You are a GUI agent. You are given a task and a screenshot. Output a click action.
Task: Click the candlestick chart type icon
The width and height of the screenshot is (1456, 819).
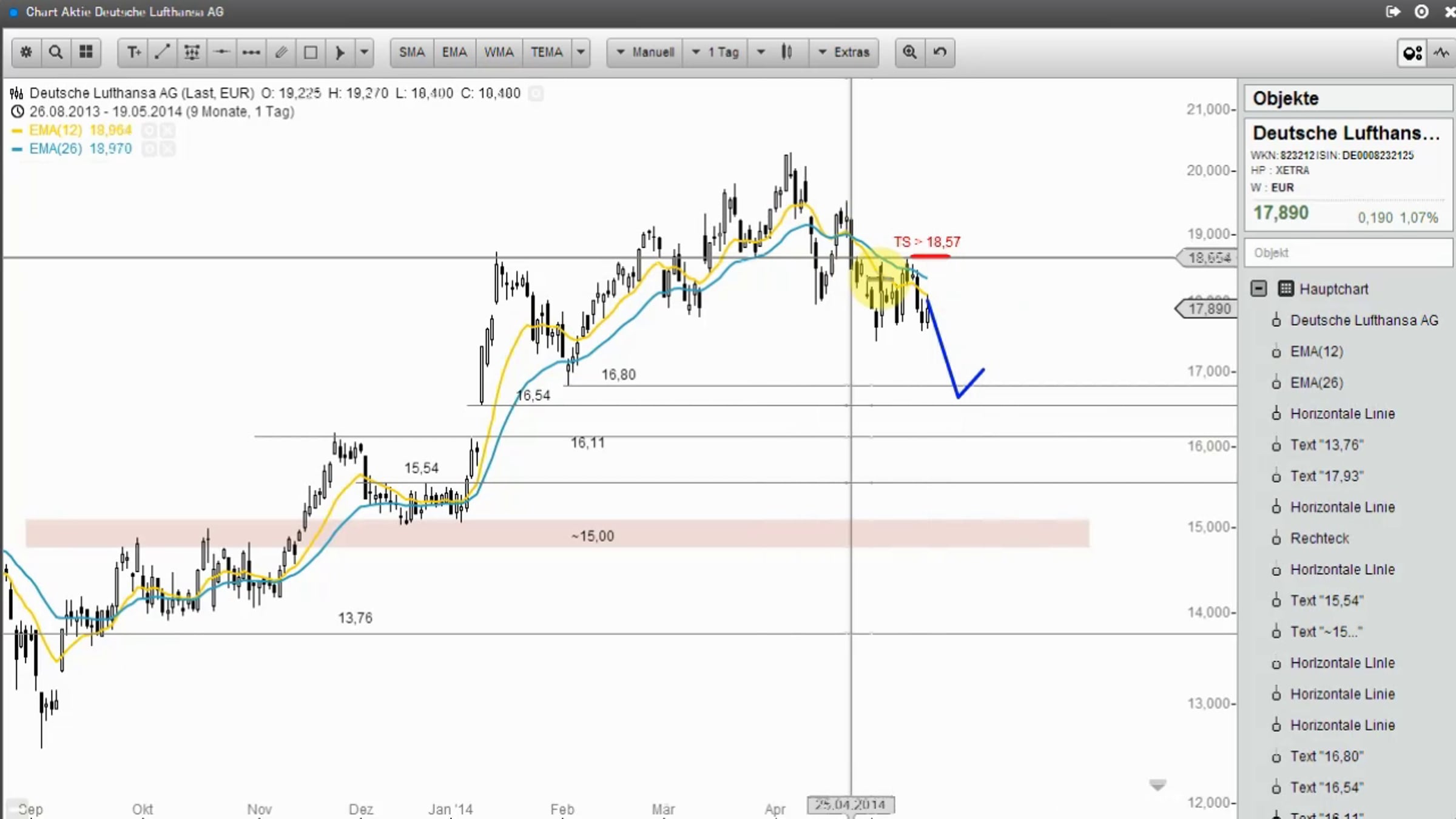click(787, 52)
